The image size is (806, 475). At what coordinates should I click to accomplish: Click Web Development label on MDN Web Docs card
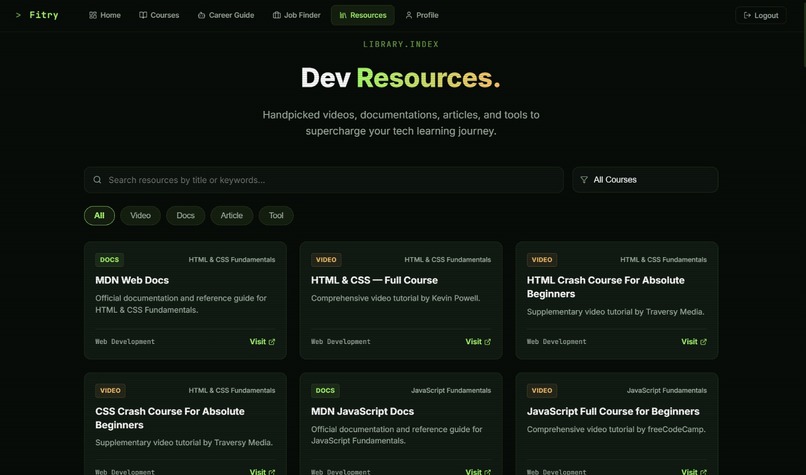click(125, 341)
